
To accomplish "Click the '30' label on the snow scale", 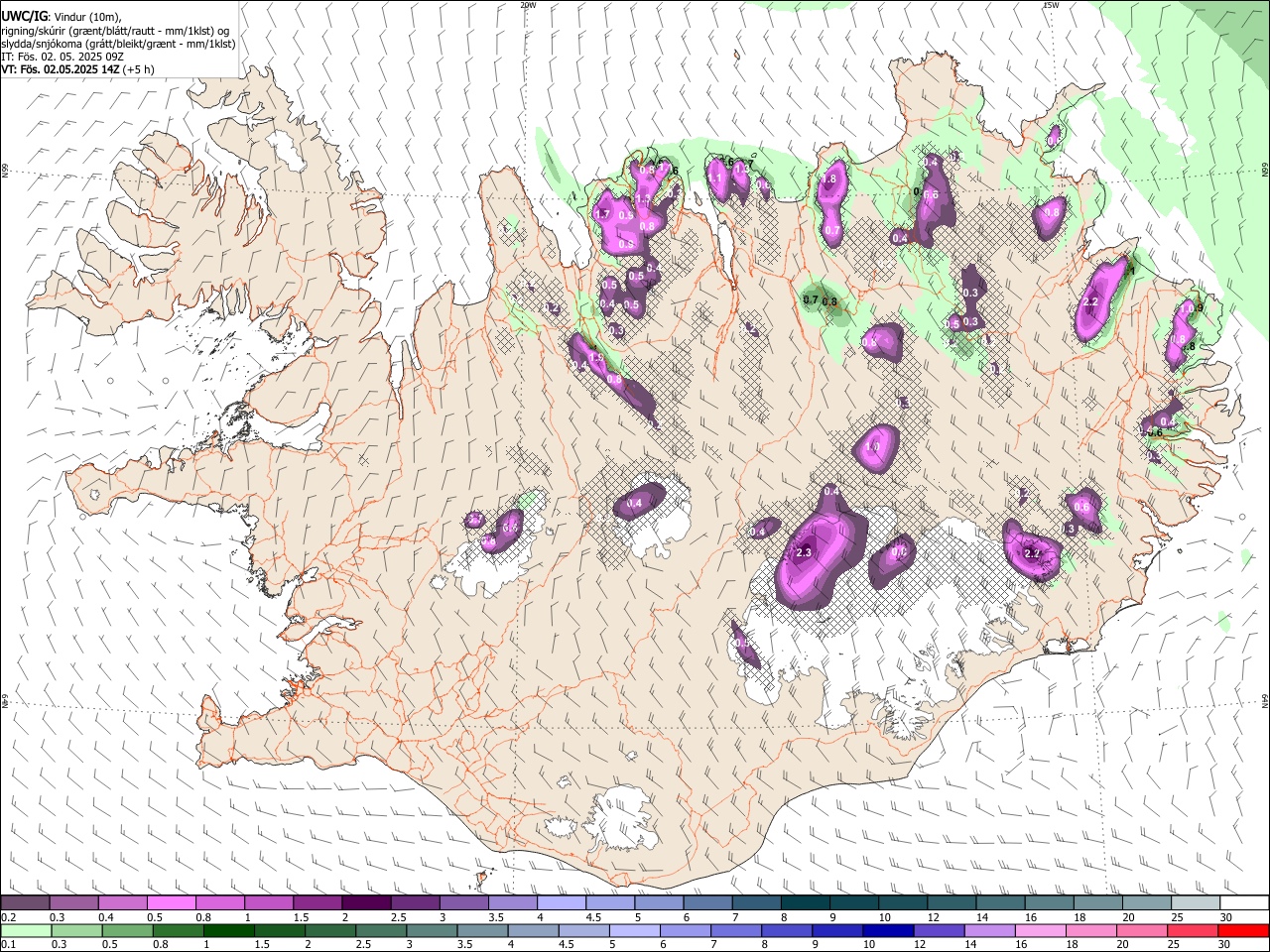I will [x=1225, y=917].
